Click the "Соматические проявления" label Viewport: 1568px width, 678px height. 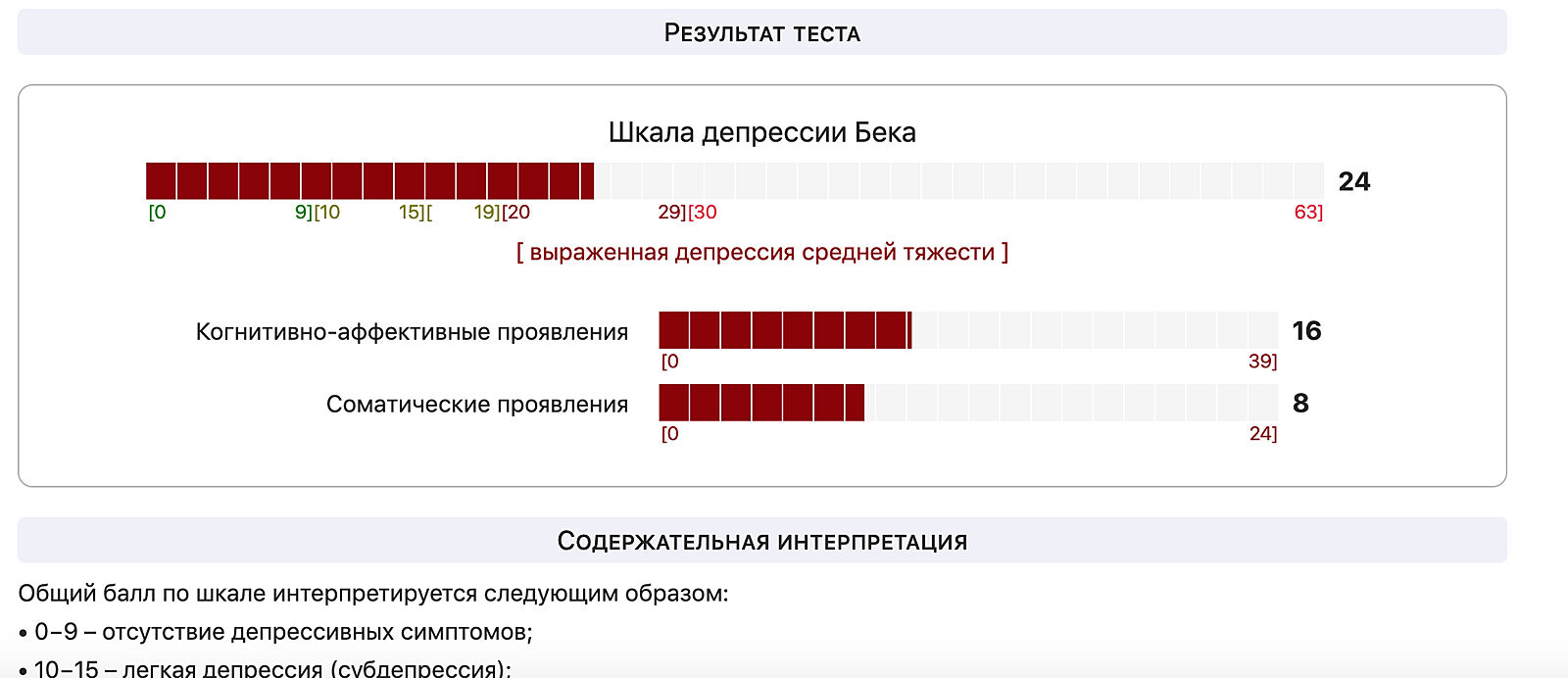pyautogui.click(x=476, y=405)
